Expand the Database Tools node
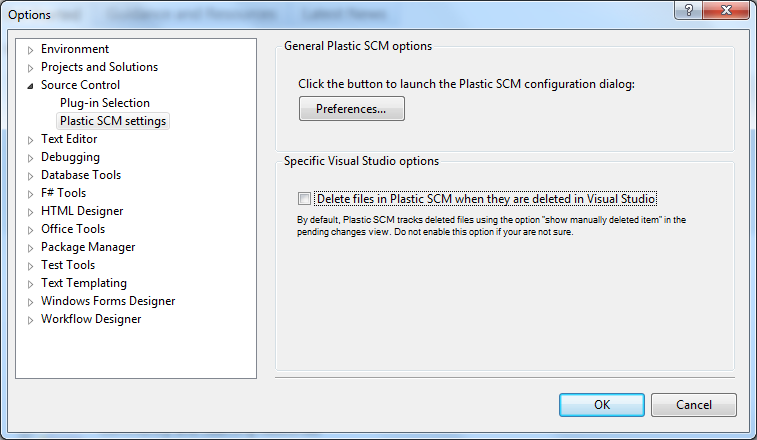This screenshot has width=757, height=440. (31, 176)
